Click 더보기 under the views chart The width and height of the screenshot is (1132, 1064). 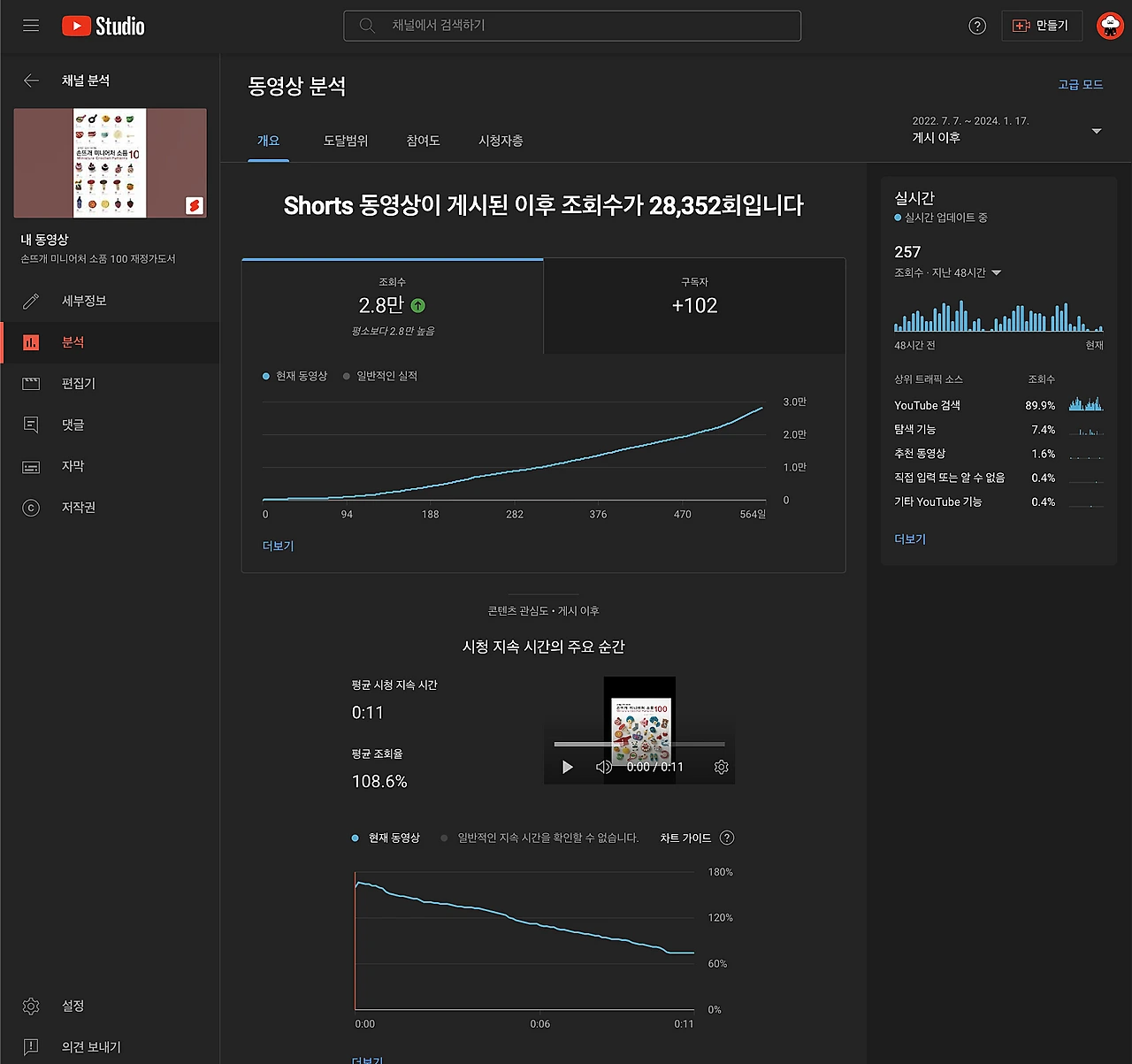pyautogui.click(x=278, y=546)
